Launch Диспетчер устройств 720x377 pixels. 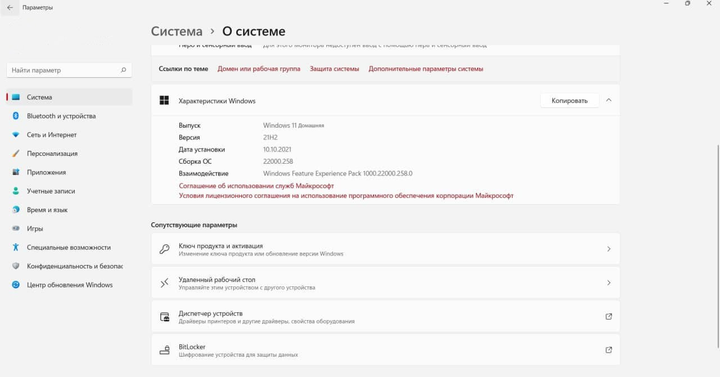pyautogui.click(x=385, y=316)
